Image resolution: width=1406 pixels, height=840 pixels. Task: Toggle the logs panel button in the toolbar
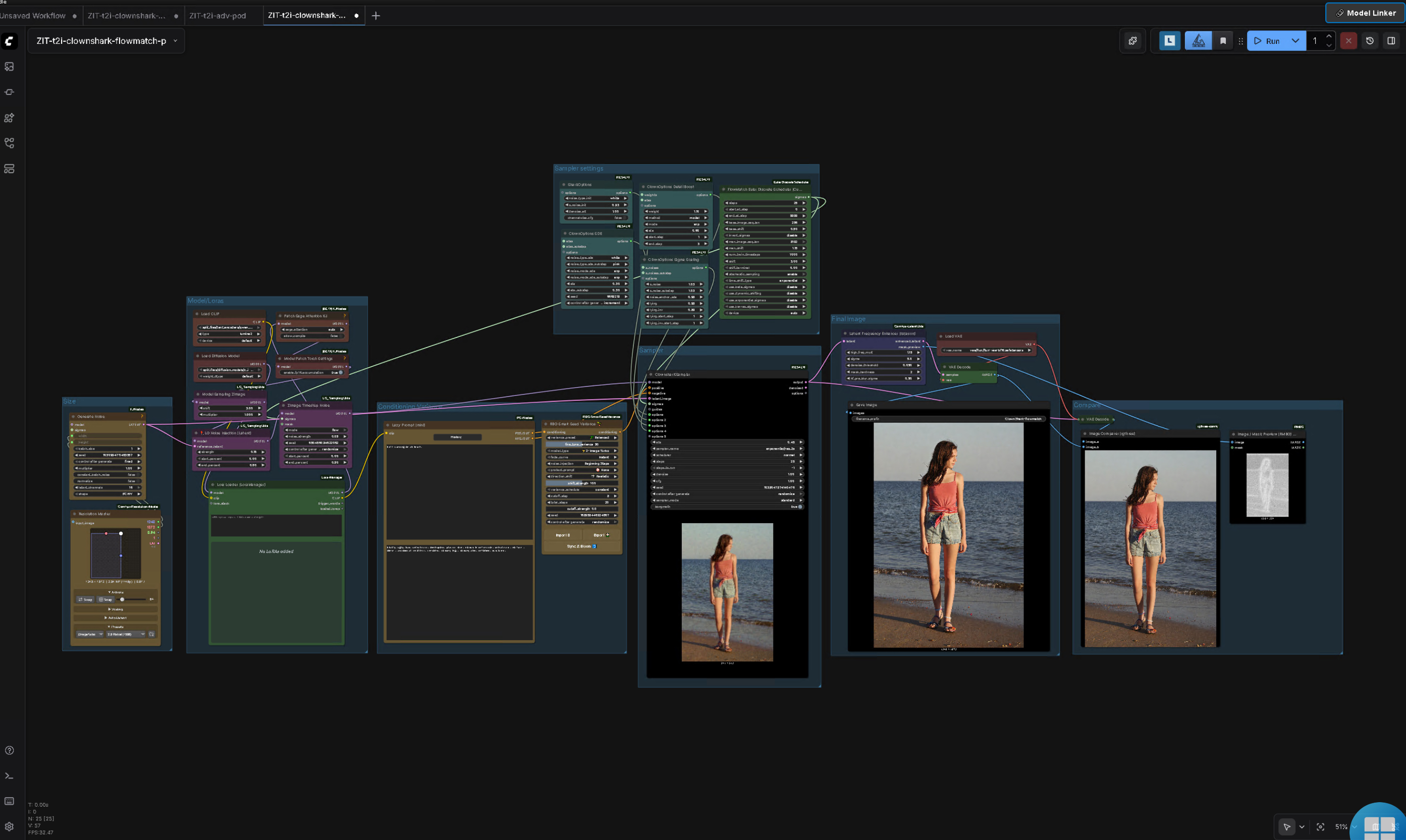coord(1169,40)
